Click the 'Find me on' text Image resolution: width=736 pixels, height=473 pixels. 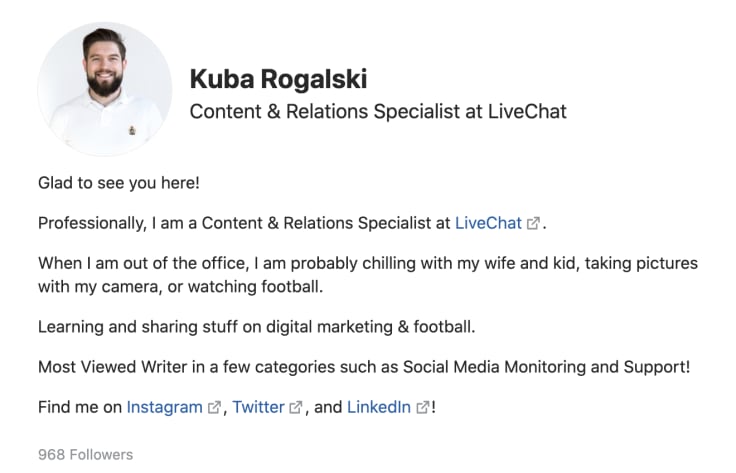[x=80, y=407]
